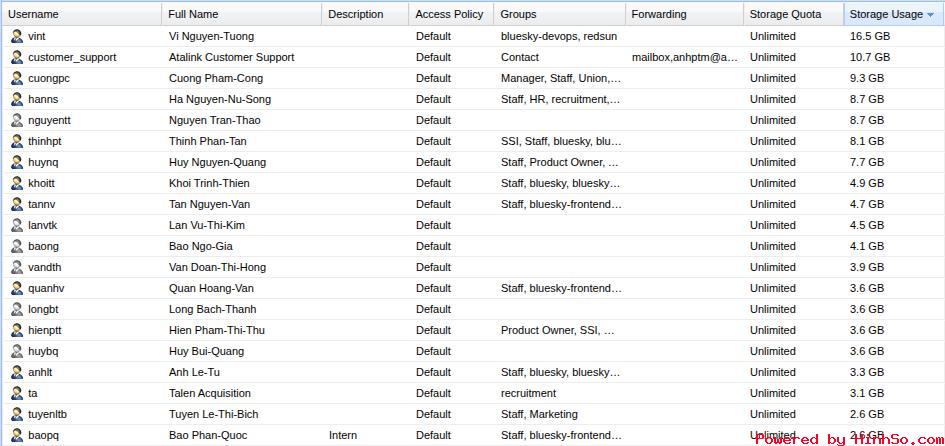Image resolution: width=945 pixels, height=446 pixels.
Task: Click the avatar icon for hanns
Action: click(17, 99)
